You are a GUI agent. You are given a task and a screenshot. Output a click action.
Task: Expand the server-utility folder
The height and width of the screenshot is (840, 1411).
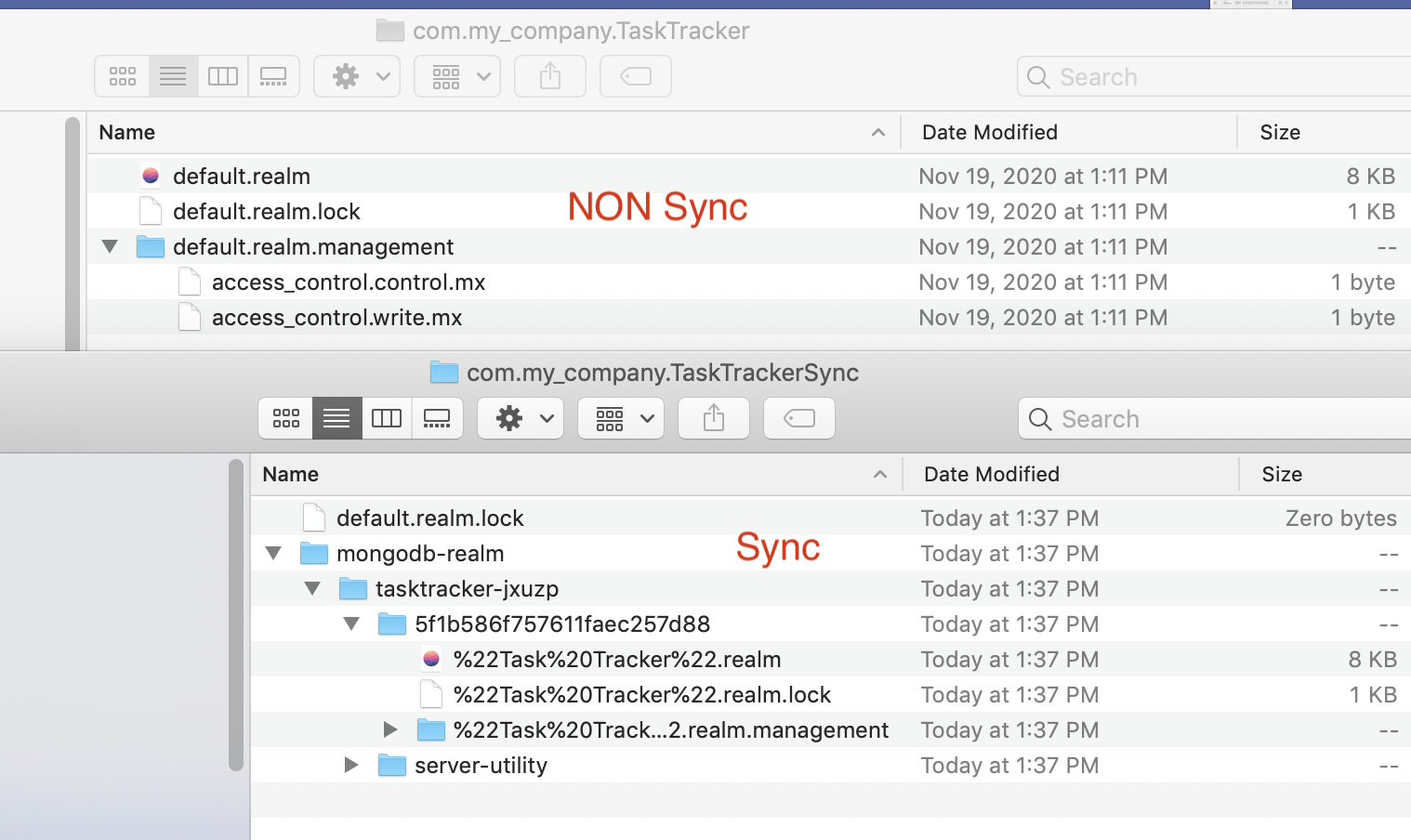351,766
